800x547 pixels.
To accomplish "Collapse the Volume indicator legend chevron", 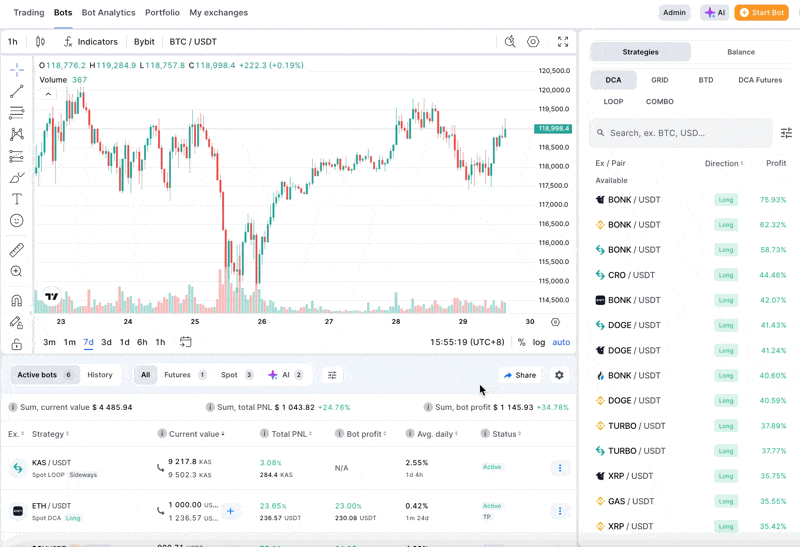I will coord(48,94).
